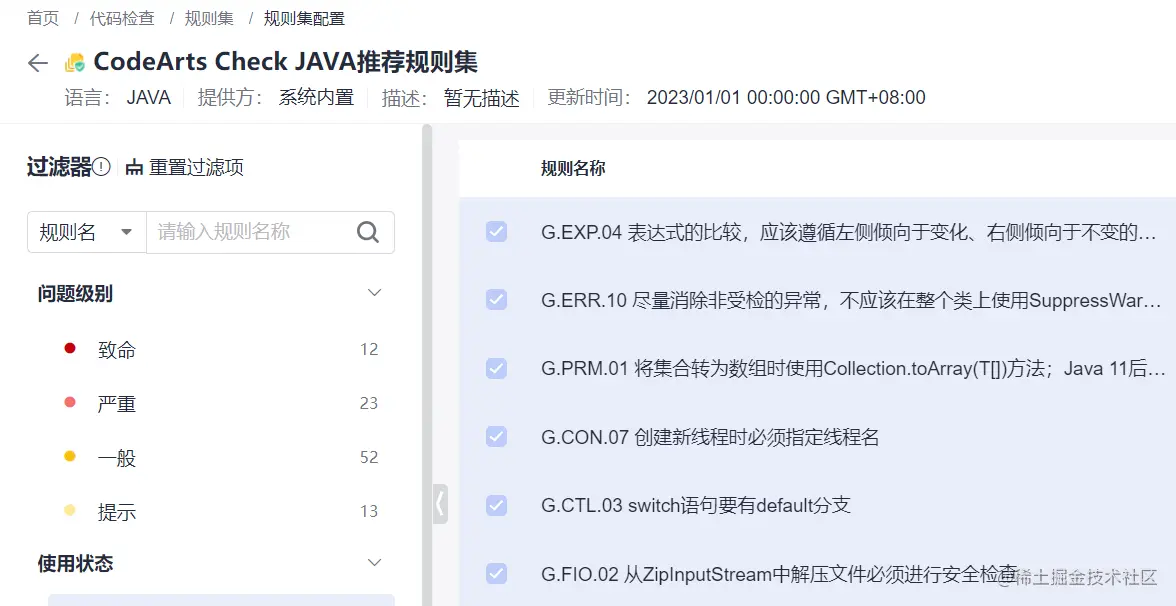Image resolution: width=1176 pixels, height=606 pixels.
Task: Click the 更新时间 timestamp value
Action: tap(786, 98)
